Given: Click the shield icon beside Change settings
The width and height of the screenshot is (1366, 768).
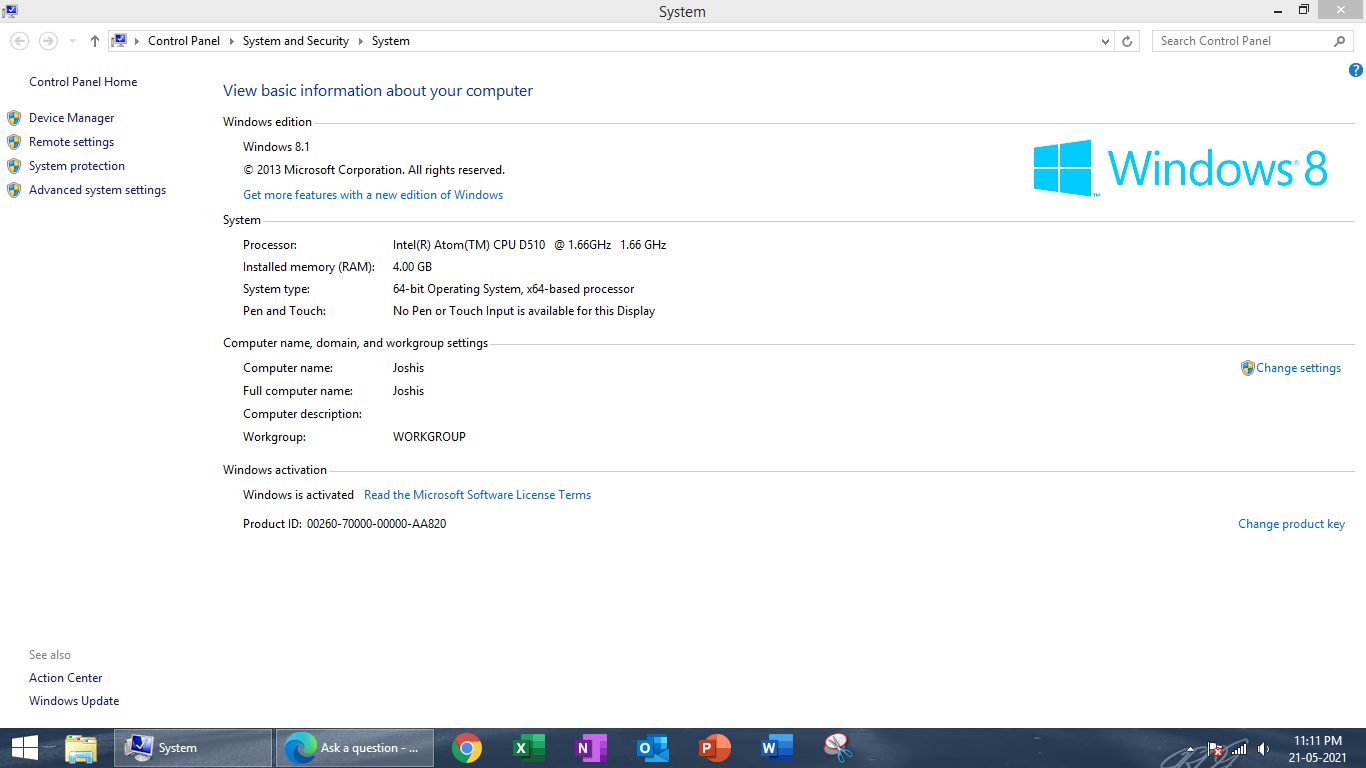Looking at the screenshot, I should (1247, 367).
